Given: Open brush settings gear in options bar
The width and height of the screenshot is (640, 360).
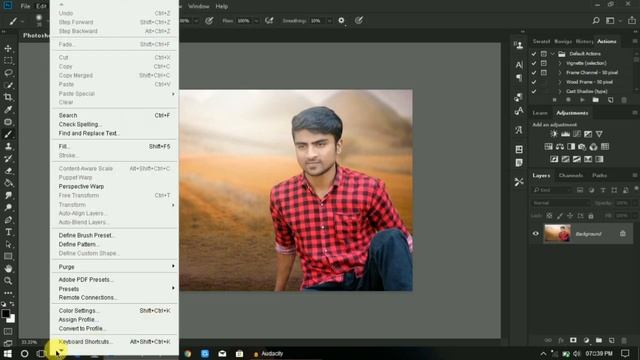Looking at the screenshot, I should pos(341,20).
